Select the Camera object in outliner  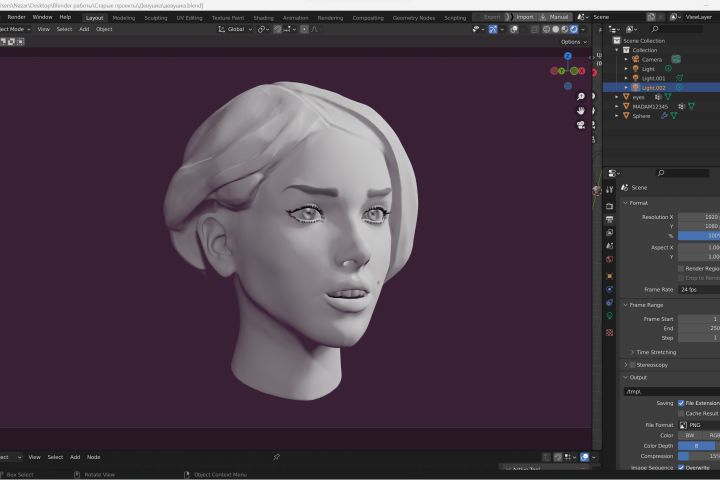point(651,59)
